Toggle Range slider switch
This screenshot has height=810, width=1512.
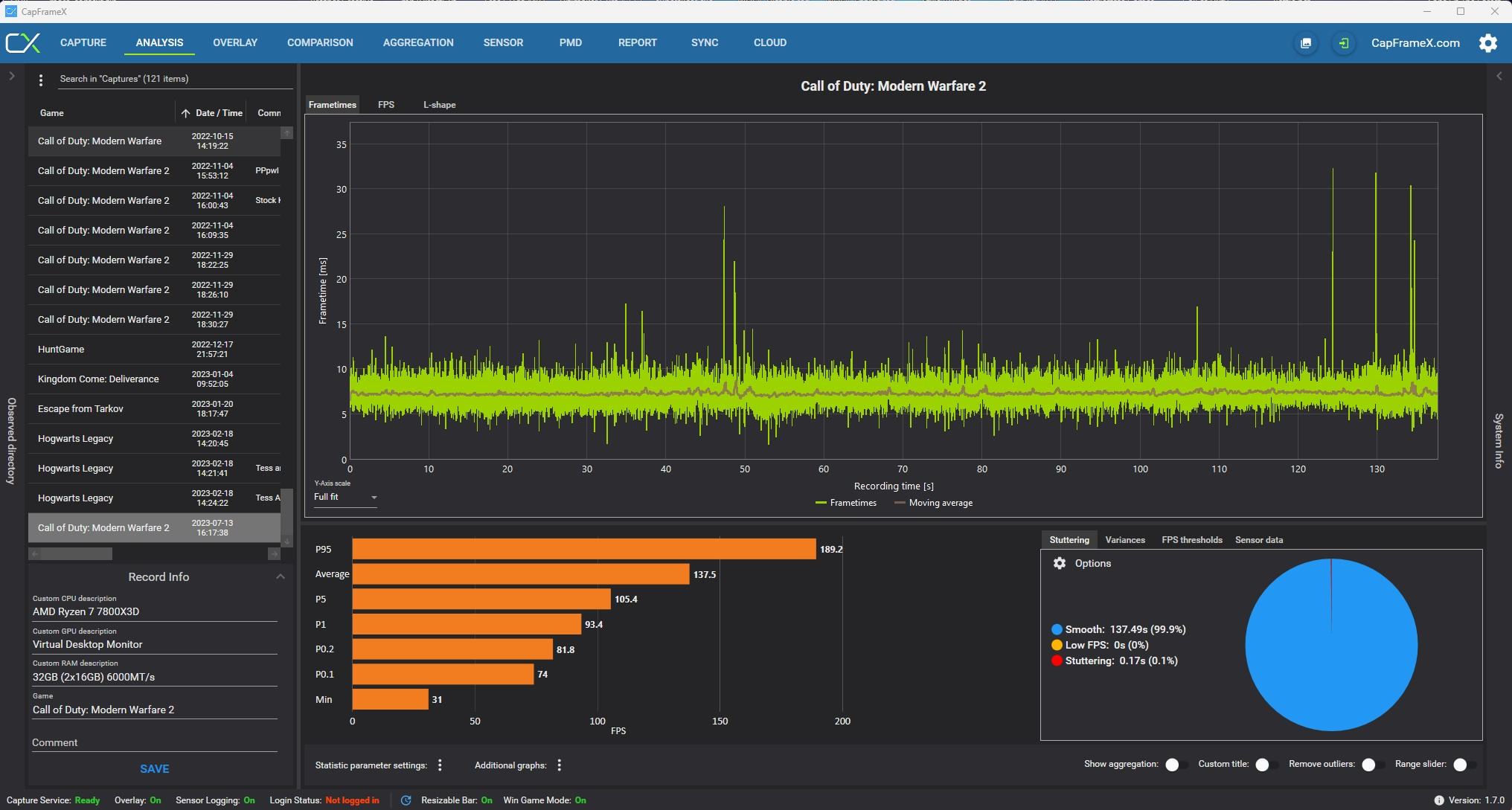(1464, 765)
